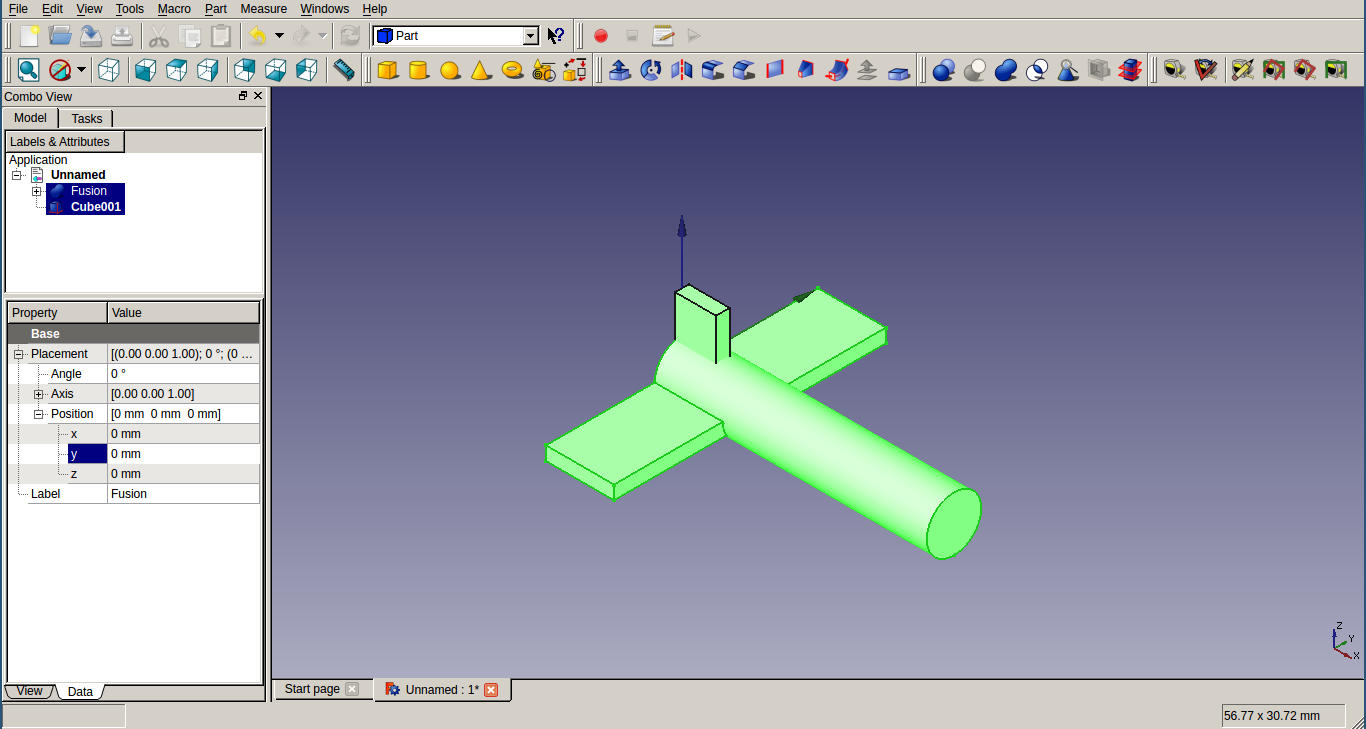The height and width of the screenshot is (729, 1366).
Task: Open the File menu
Action: tap(18, 9)
